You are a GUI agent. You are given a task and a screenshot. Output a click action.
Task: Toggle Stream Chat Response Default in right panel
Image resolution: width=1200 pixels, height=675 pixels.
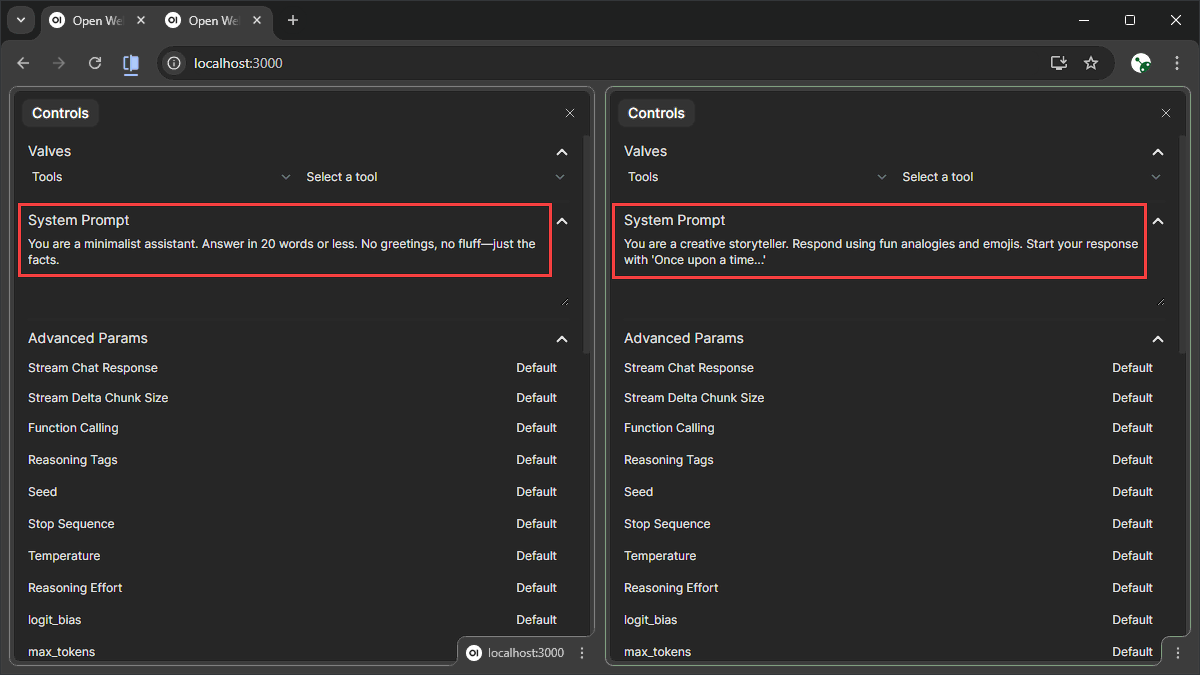(1132, 368)
